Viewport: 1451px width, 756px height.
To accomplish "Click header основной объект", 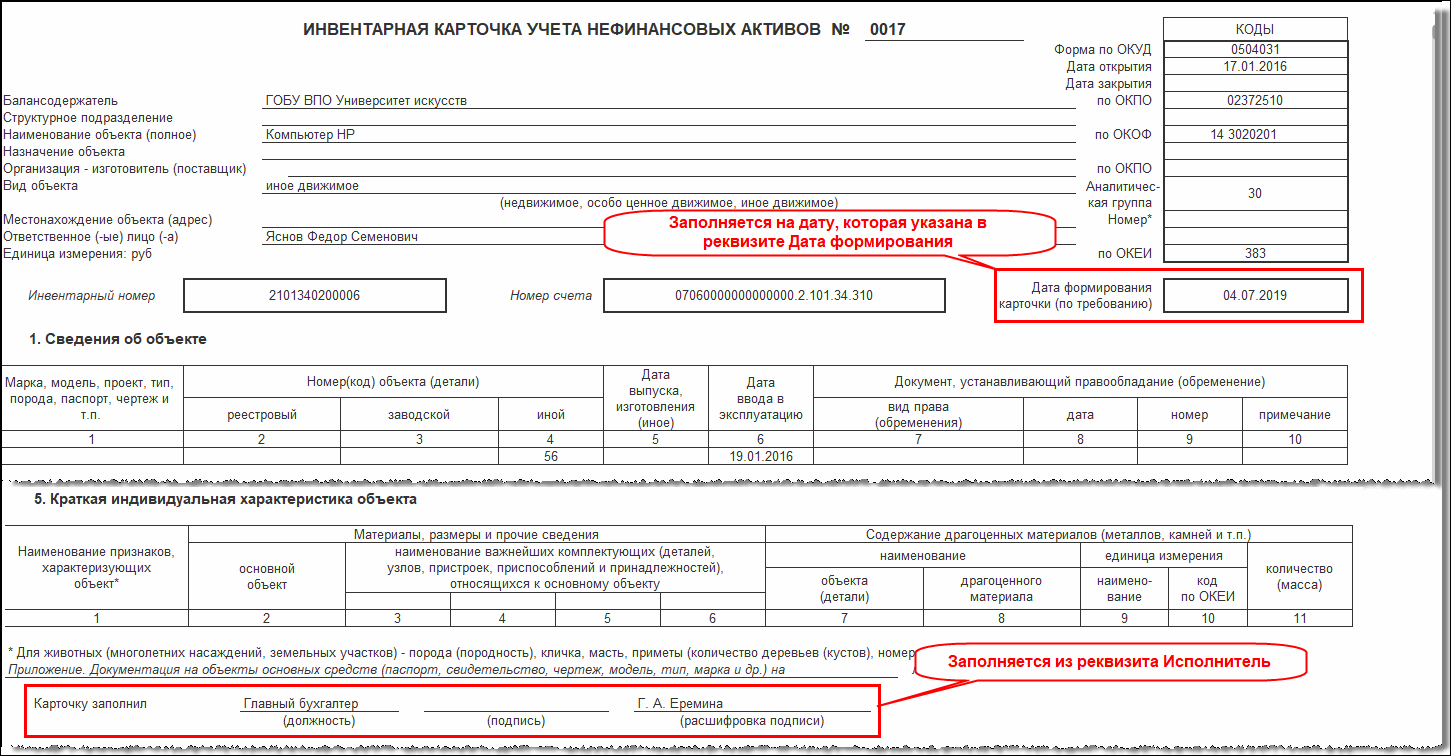I will click(267, 576).
